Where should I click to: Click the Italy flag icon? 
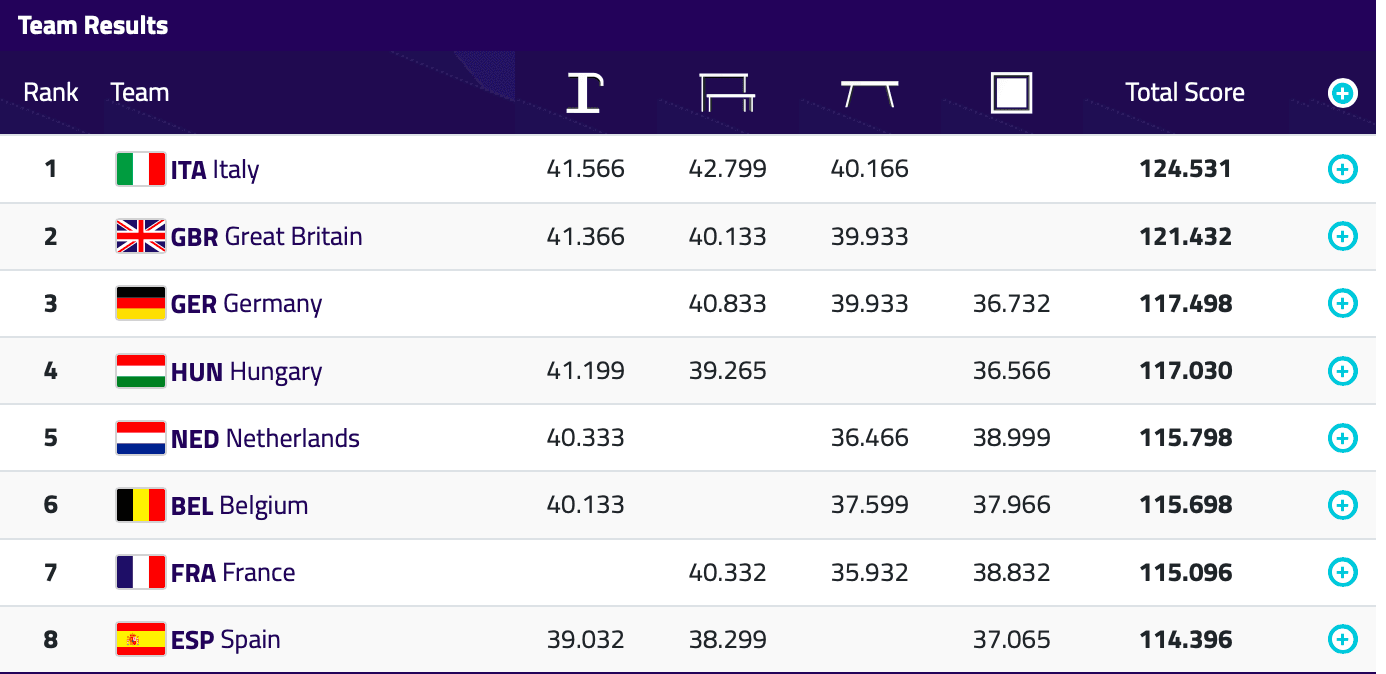pyautogui.click(x=140, y=169)
